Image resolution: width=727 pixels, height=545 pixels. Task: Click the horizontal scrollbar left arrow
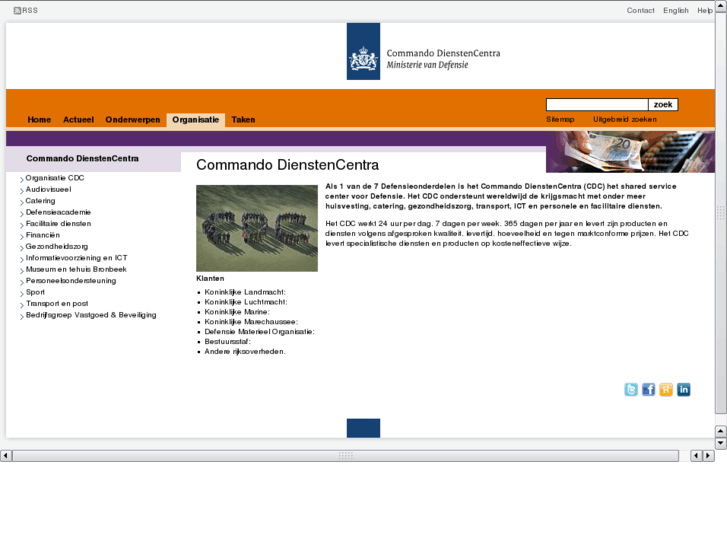(6, 455)
